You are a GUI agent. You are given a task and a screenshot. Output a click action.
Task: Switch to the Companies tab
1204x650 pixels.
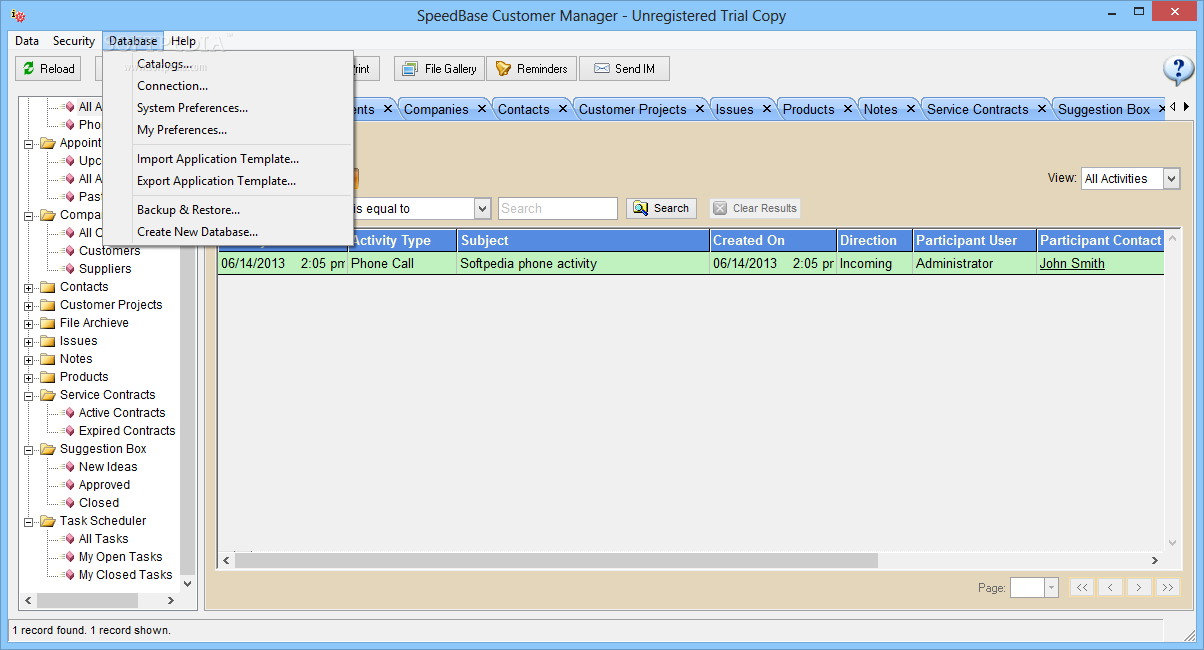point(436,109)
